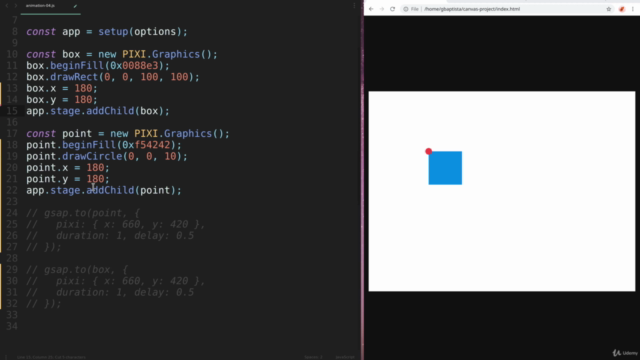Reload the index.html page
640x360 pixels.
click(392, 9)
